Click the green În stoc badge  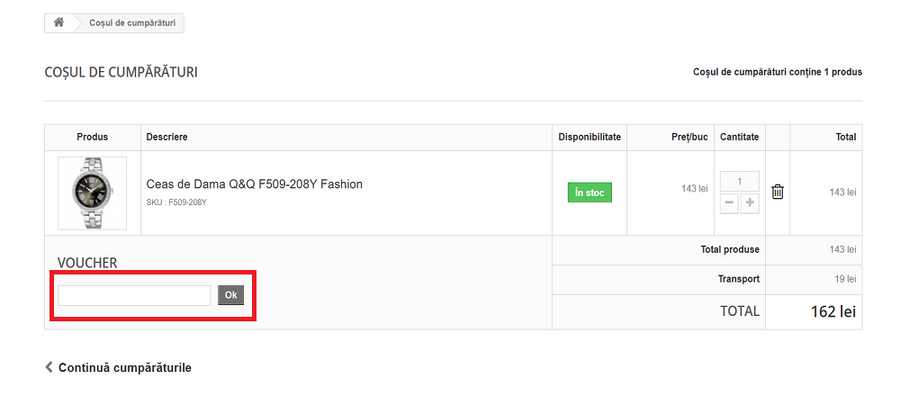click(589, 192)
